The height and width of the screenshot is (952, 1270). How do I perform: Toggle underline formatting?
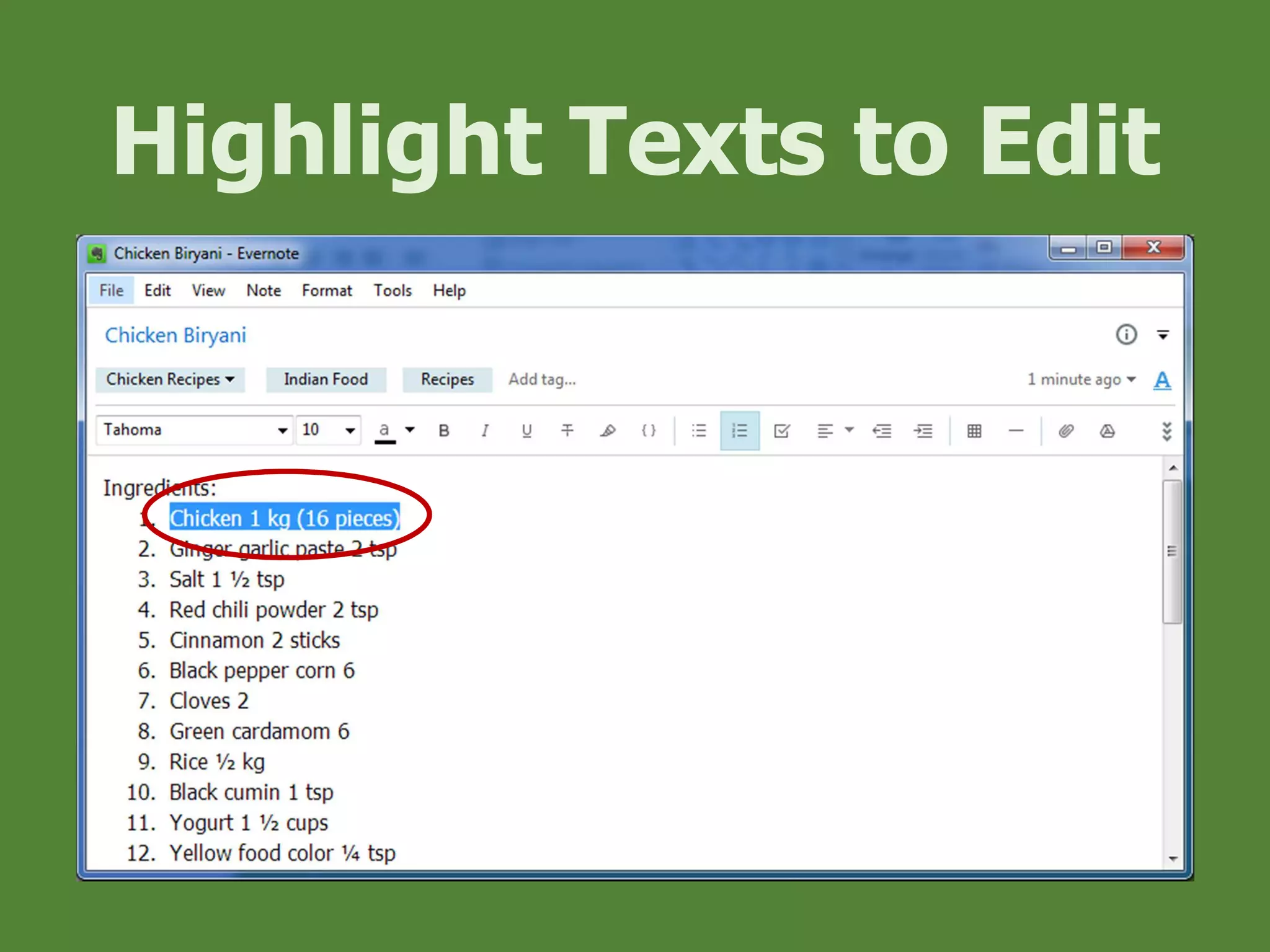526,431
